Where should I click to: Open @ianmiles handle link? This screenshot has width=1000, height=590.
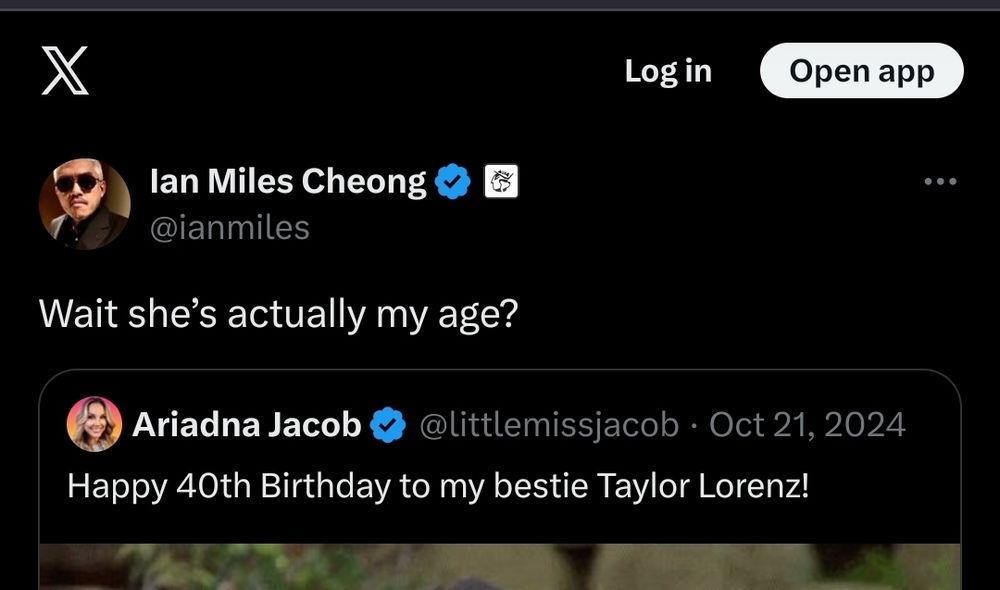(231, 228)
